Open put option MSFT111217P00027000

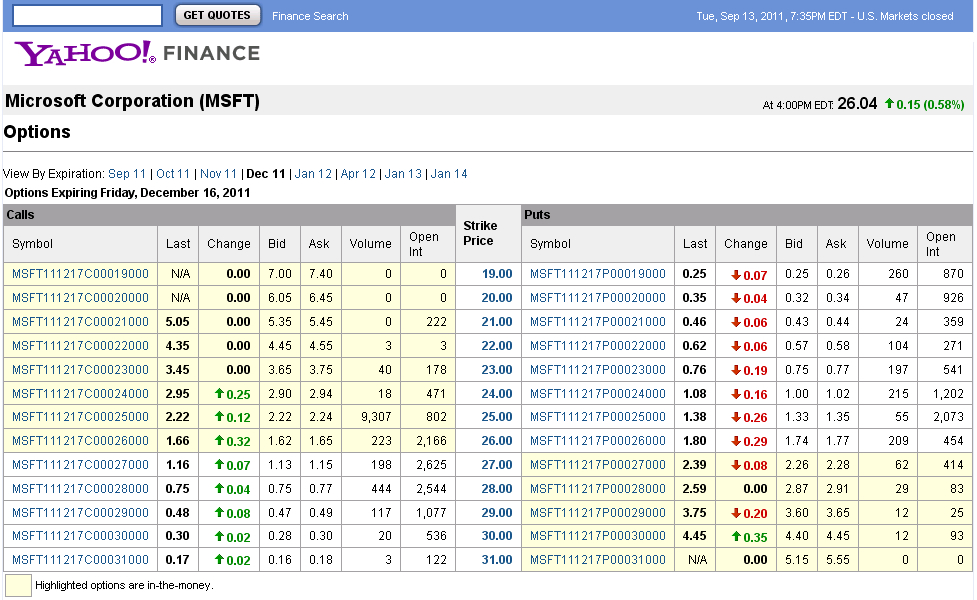(598, 465)
